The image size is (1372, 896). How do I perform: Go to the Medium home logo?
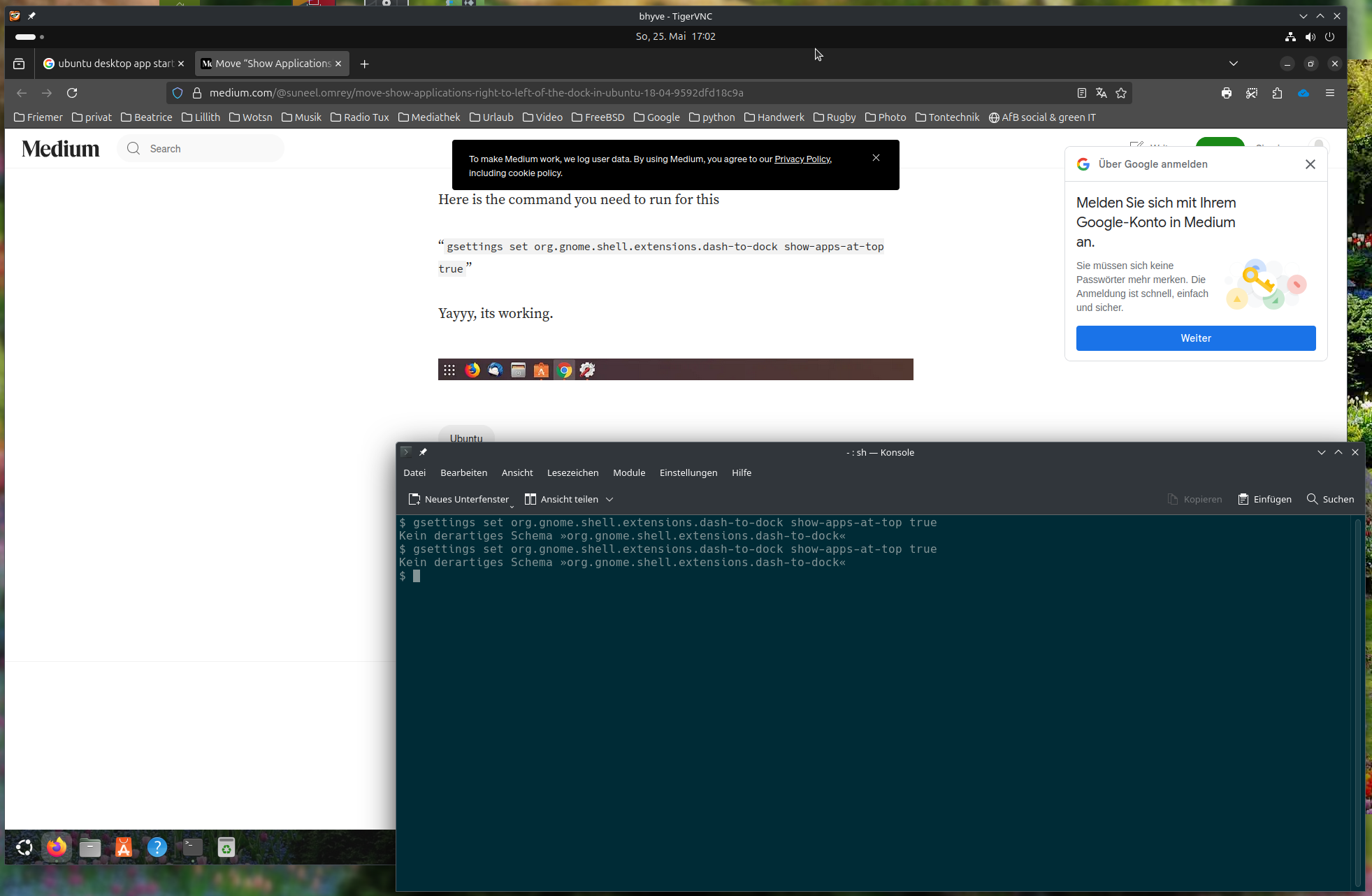coord(61,148)
